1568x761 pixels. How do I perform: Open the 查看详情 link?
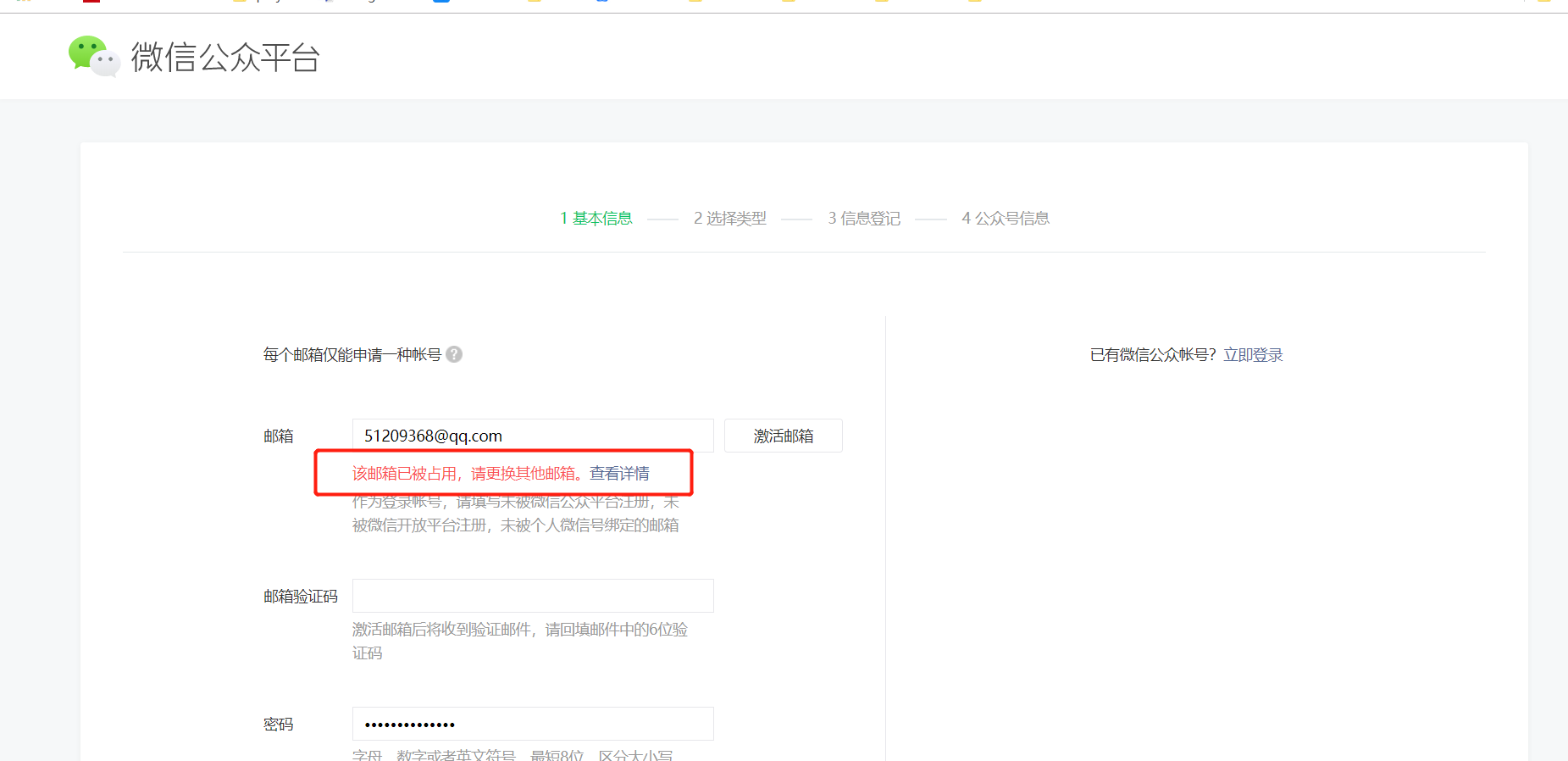click(x=619, y=473)
